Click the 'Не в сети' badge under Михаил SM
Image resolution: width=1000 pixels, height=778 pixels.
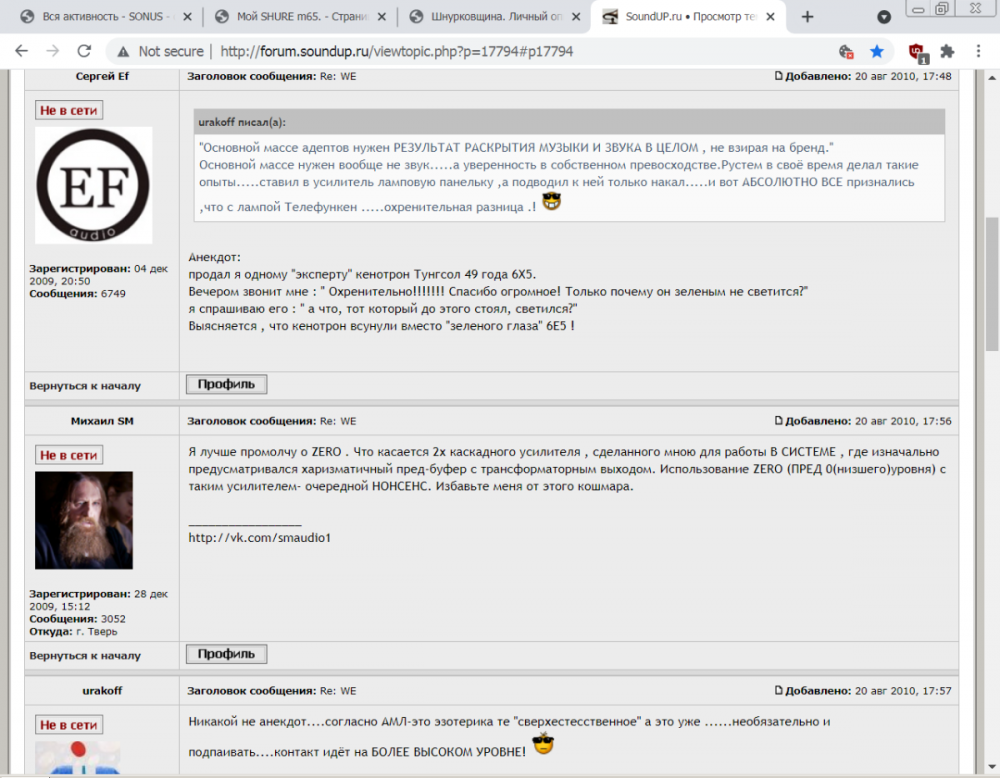pyautogui.click(x=68, y=454)
